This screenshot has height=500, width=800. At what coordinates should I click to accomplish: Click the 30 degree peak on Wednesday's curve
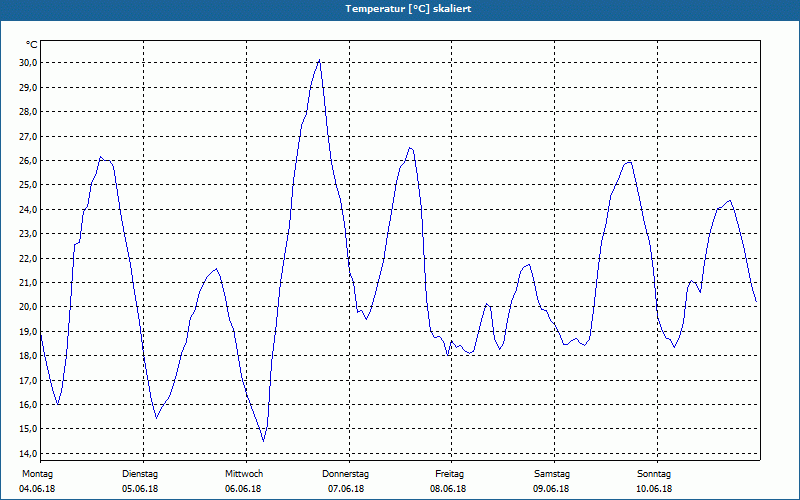(x=319, y=60)
